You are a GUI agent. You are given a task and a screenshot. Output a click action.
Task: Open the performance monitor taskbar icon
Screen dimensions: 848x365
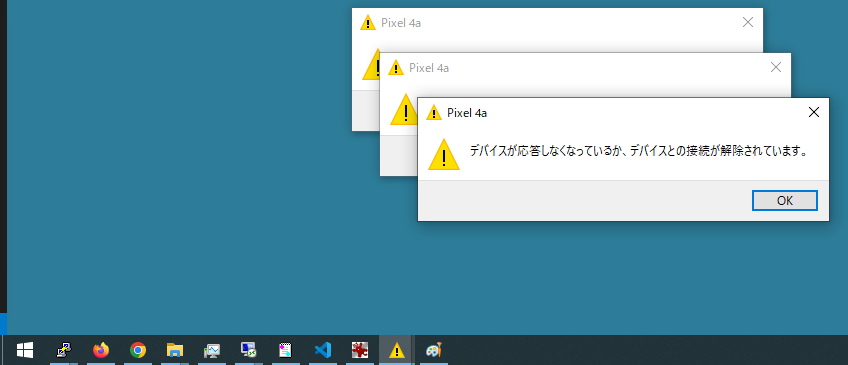click(x=211, y=350)
